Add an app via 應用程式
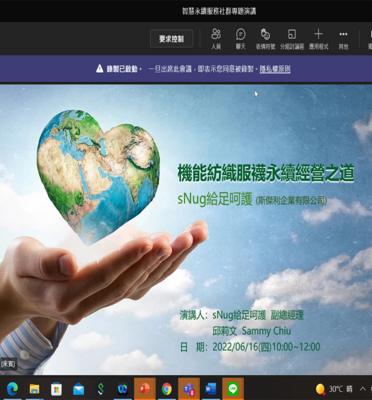The height and width of the screenshot is (400, 372). [318, 39]
